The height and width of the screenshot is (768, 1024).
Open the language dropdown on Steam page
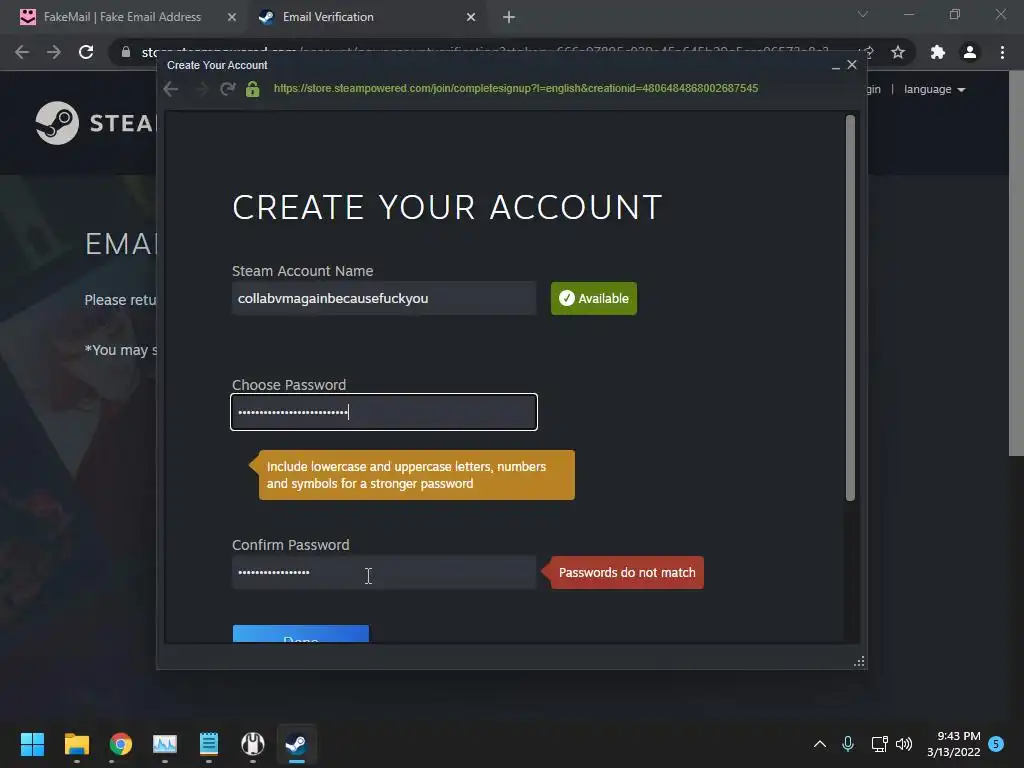pos(934,89)
